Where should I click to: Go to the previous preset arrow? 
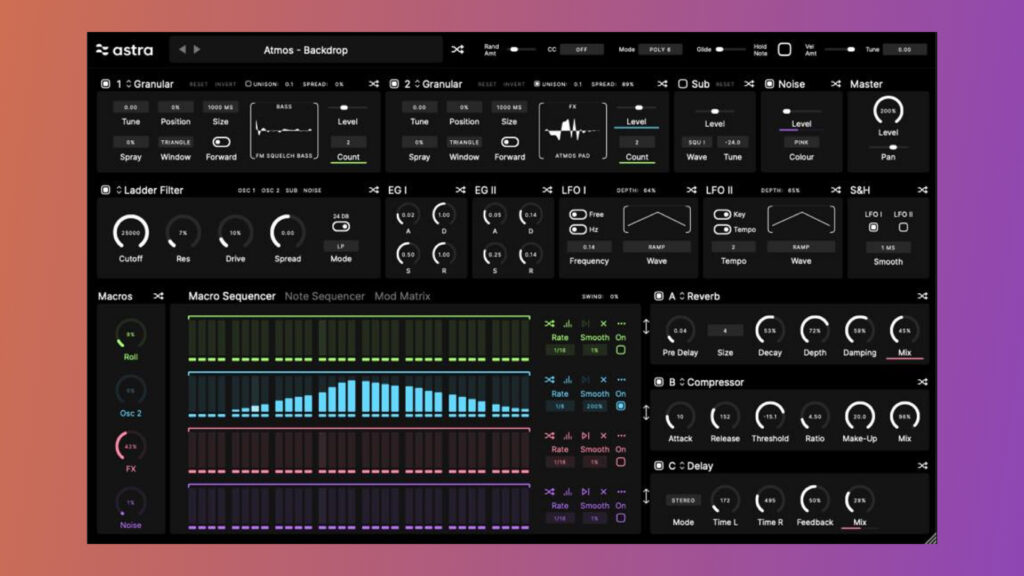pos(182,49)
